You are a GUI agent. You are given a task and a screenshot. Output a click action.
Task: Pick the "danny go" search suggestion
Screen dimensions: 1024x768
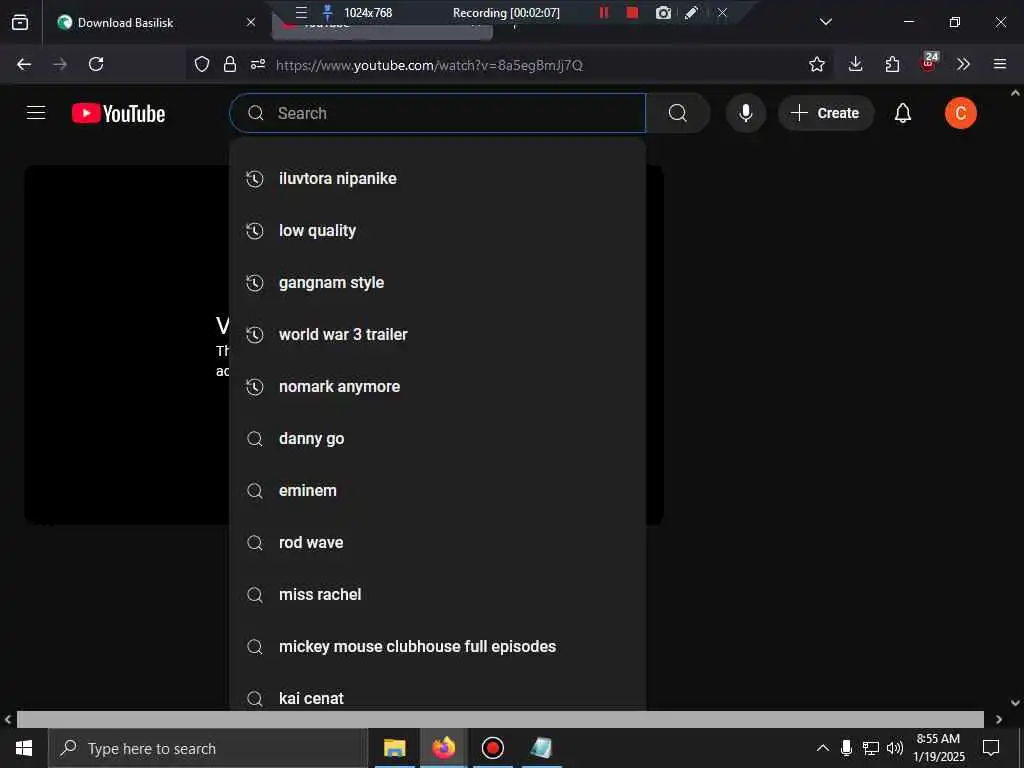point(438,438)
